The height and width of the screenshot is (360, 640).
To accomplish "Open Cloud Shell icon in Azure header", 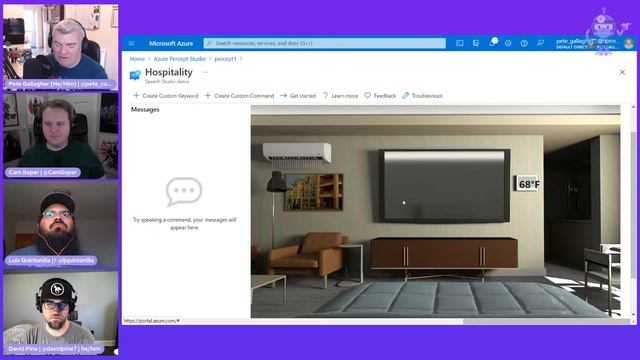I will point(460,43).
